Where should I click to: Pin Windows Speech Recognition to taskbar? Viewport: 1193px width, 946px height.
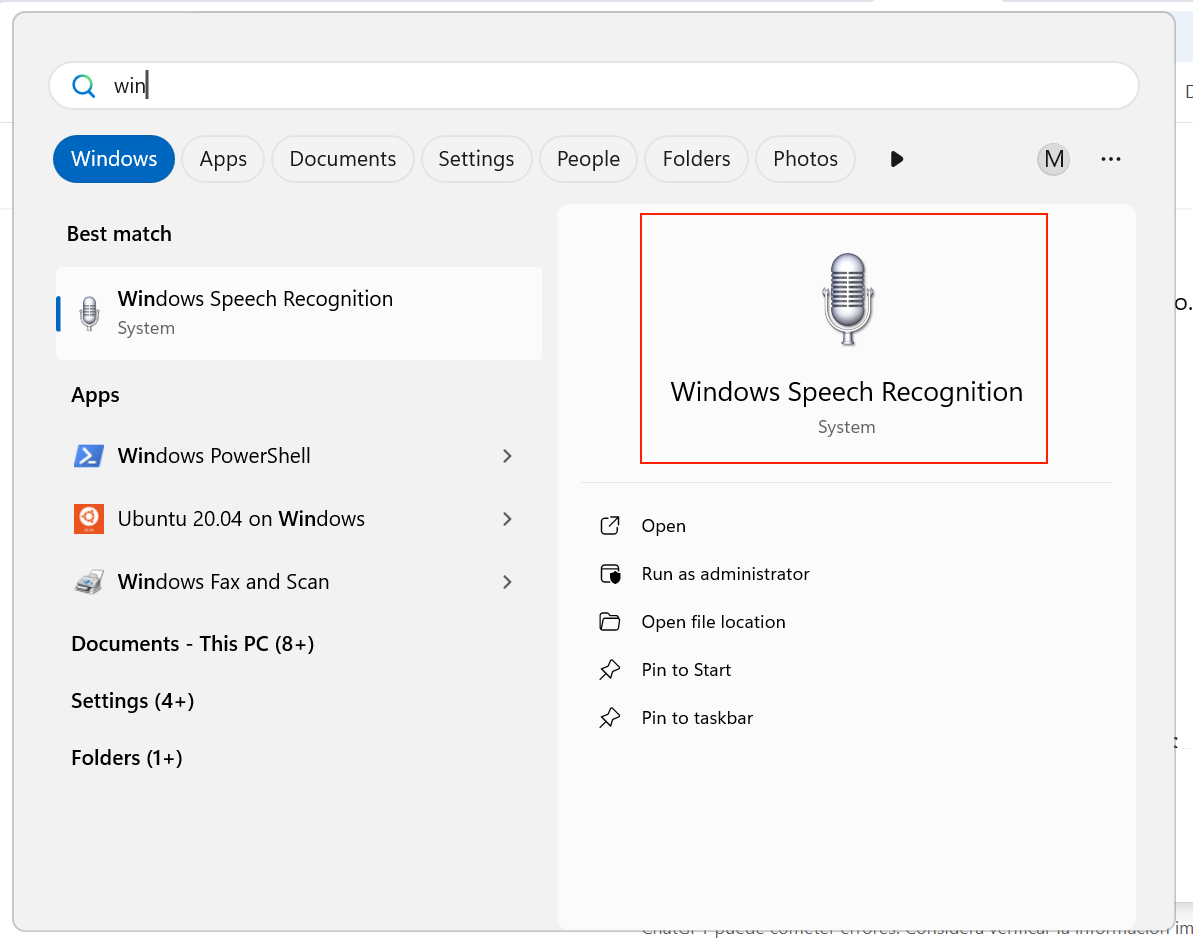tap(697, 718)
